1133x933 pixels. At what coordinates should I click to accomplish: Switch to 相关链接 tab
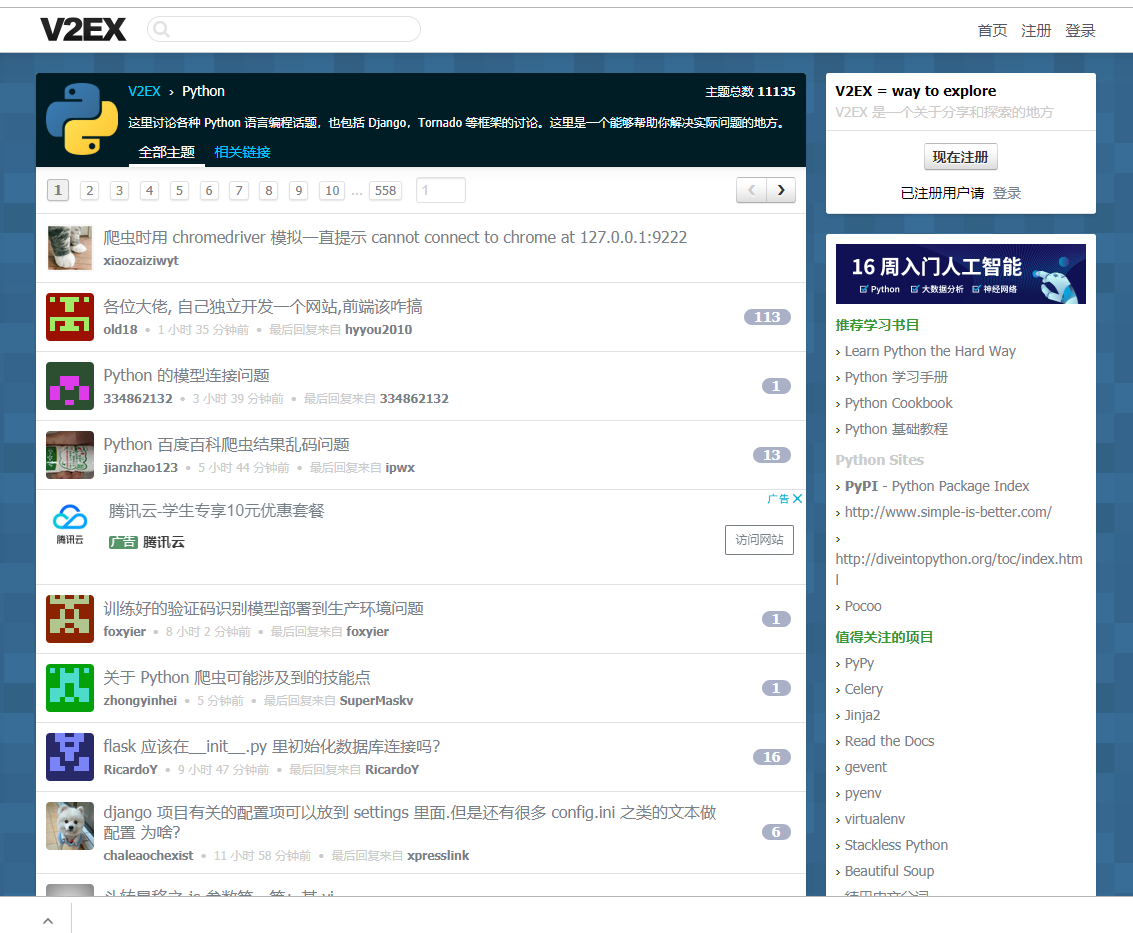coord(242,152)
